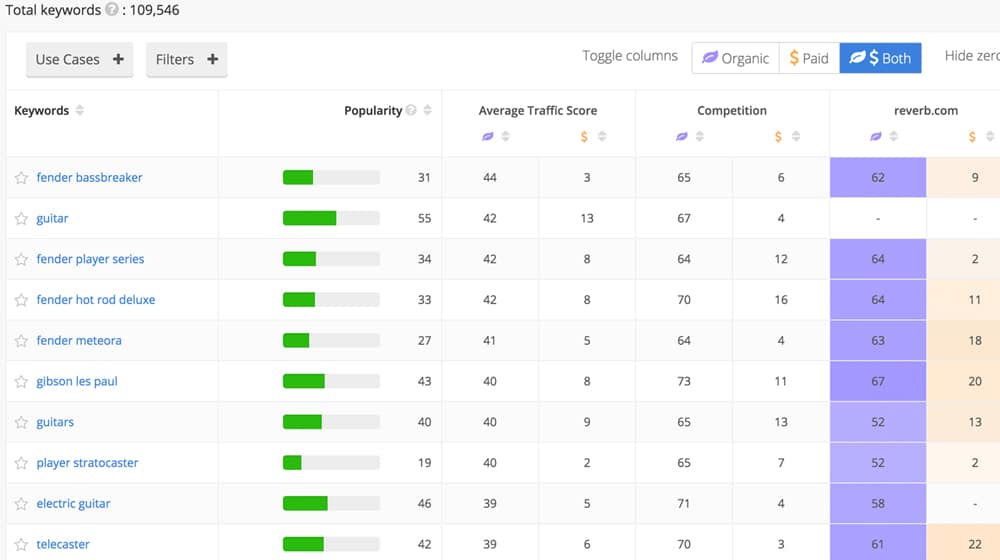Click the Competition column header
The height and width of the screenshot is (560, 1000).
(732, 110)
